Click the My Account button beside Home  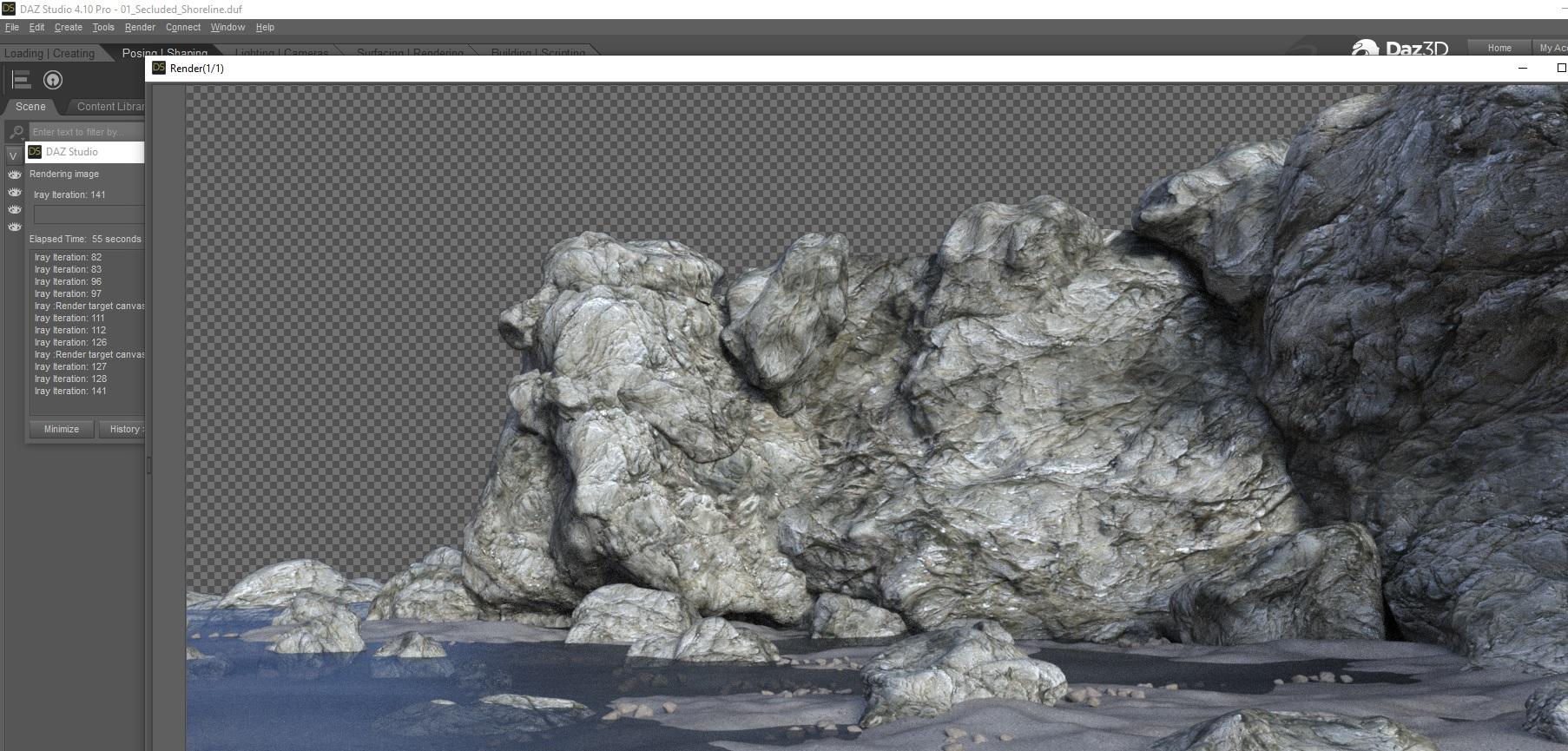point(1552,48)
